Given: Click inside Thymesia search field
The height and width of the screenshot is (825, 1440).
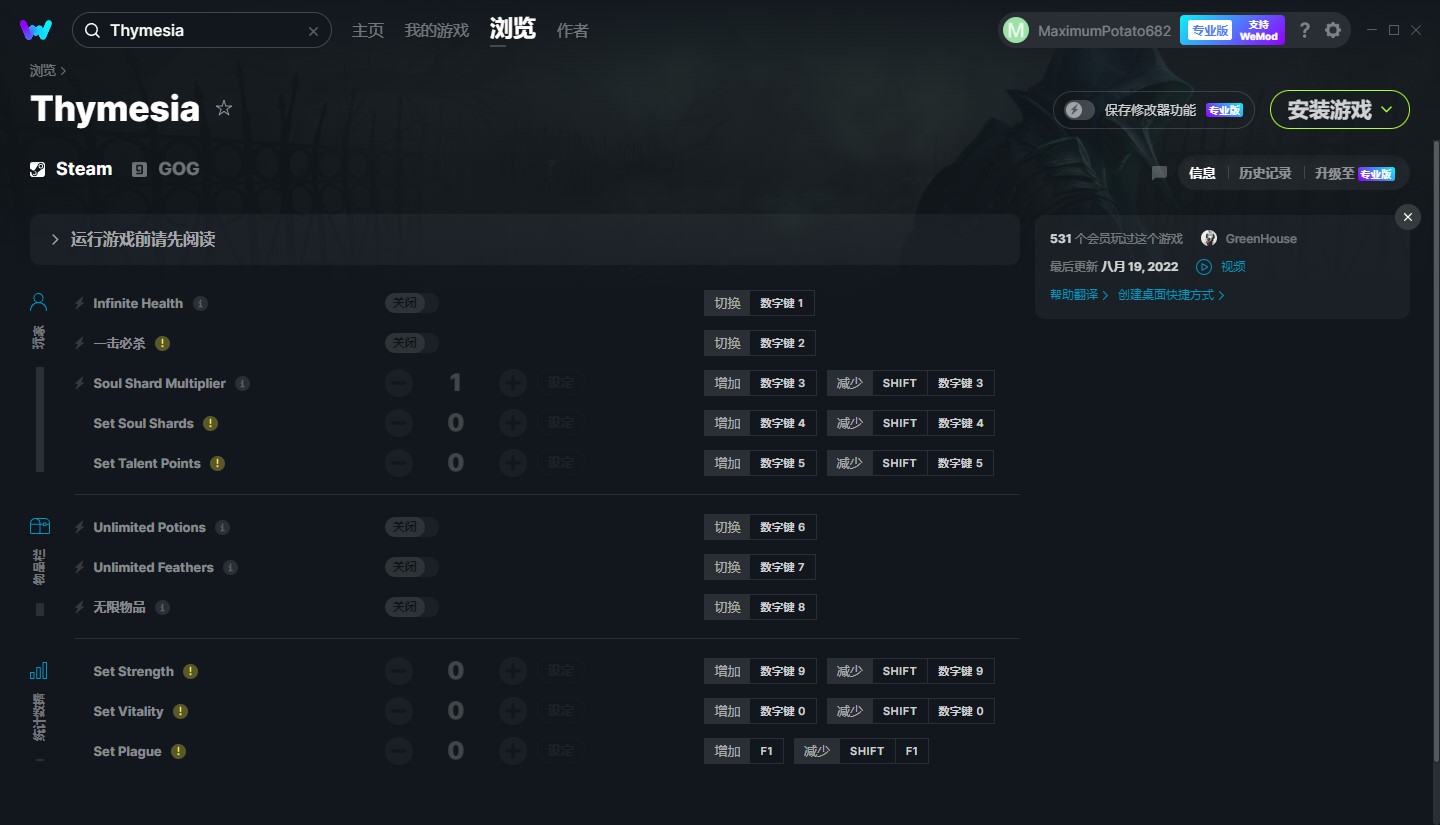Looking at the screenshot, I should coord(204,31).
